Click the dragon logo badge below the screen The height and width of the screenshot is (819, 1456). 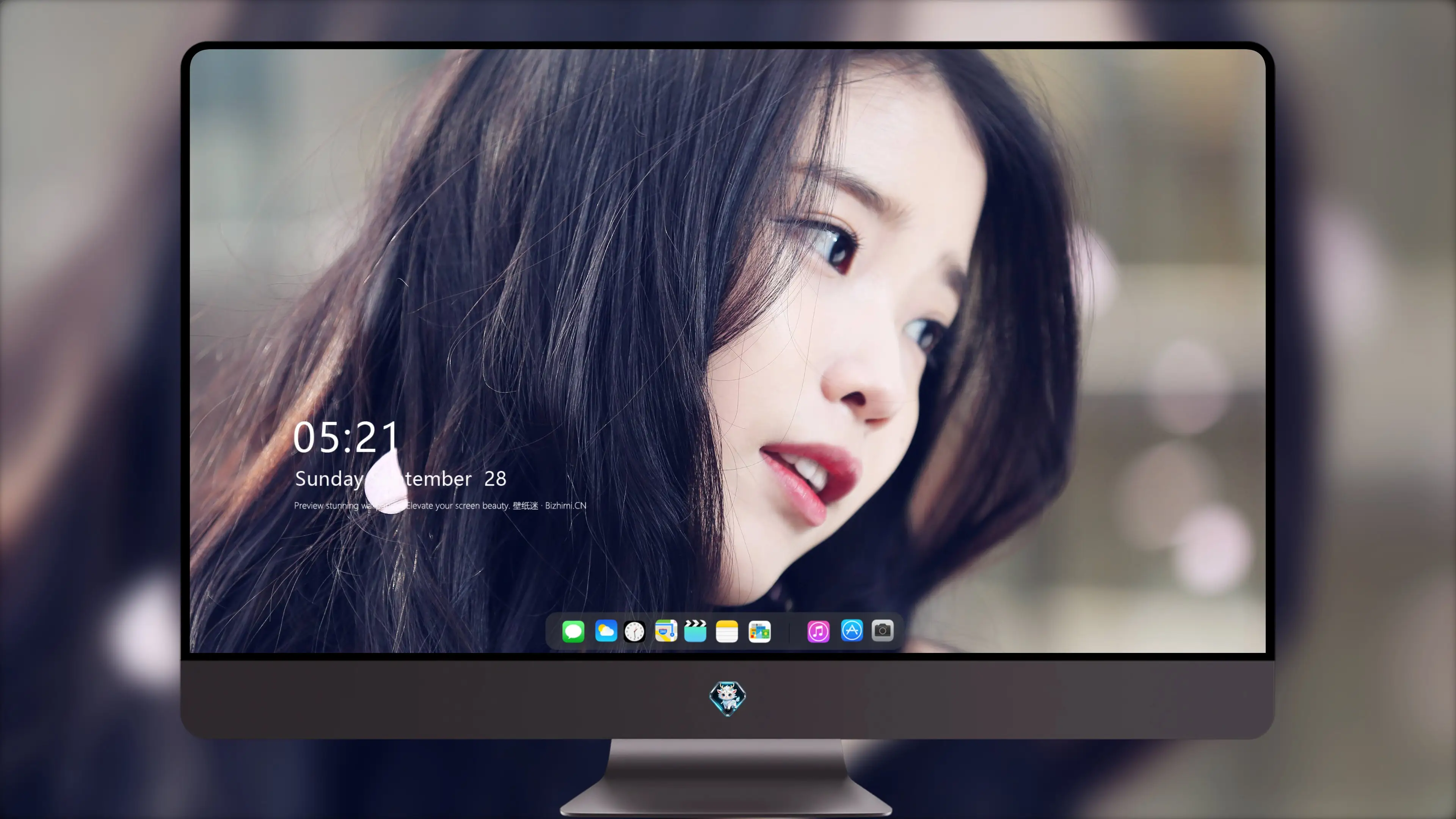(x=728, y=698)
